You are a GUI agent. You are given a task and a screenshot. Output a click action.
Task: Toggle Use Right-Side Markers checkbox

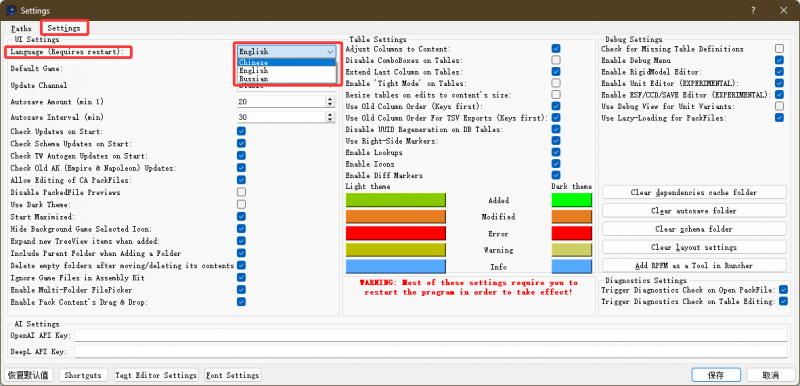(x=556, y=141)
